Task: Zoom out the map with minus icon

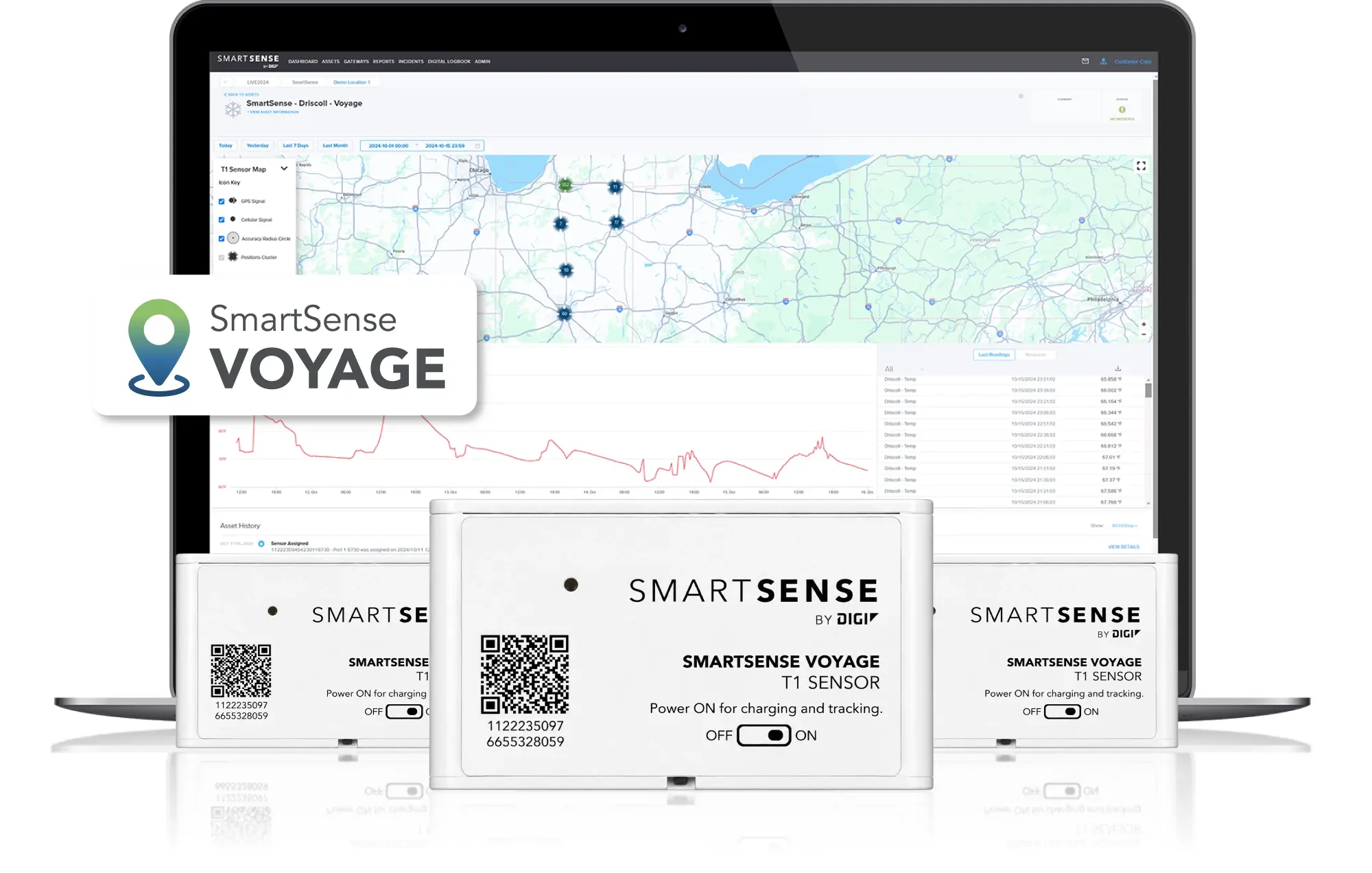Action: pyautogui.click(x=1144, y=334)
